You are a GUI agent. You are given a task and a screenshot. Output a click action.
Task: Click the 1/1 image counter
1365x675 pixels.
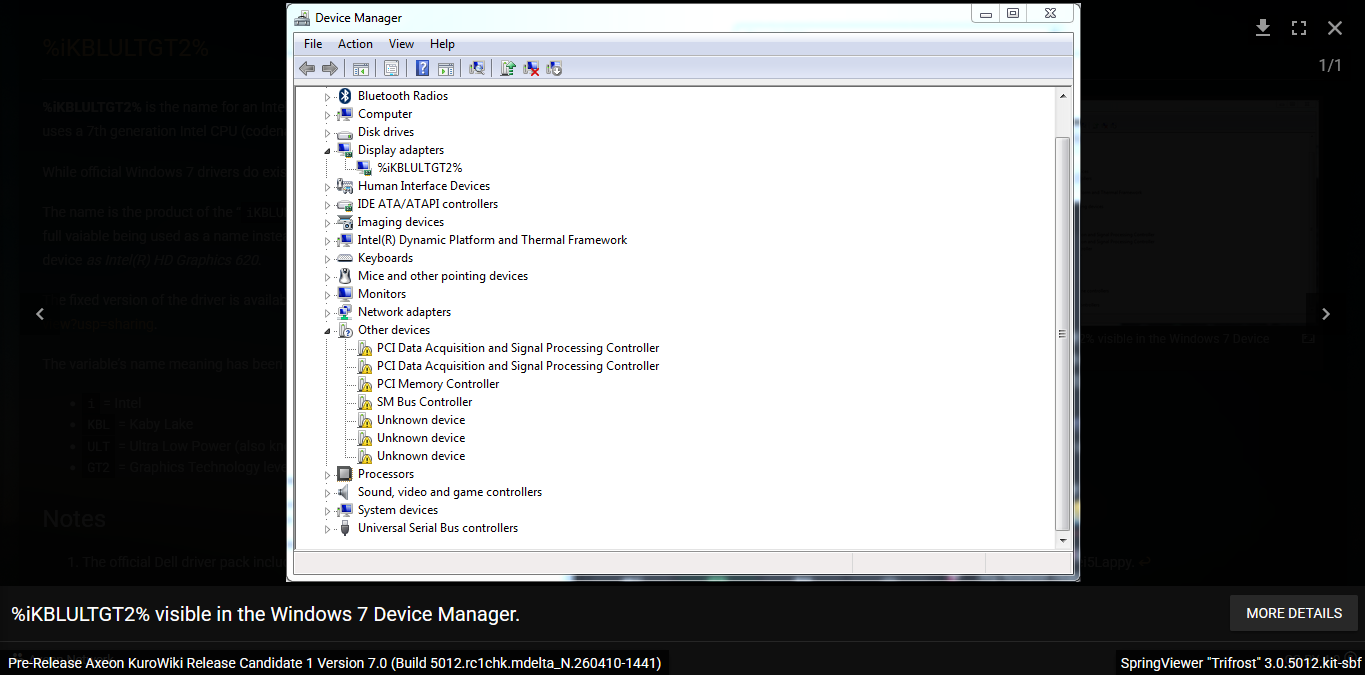(x=1330, y=66)
